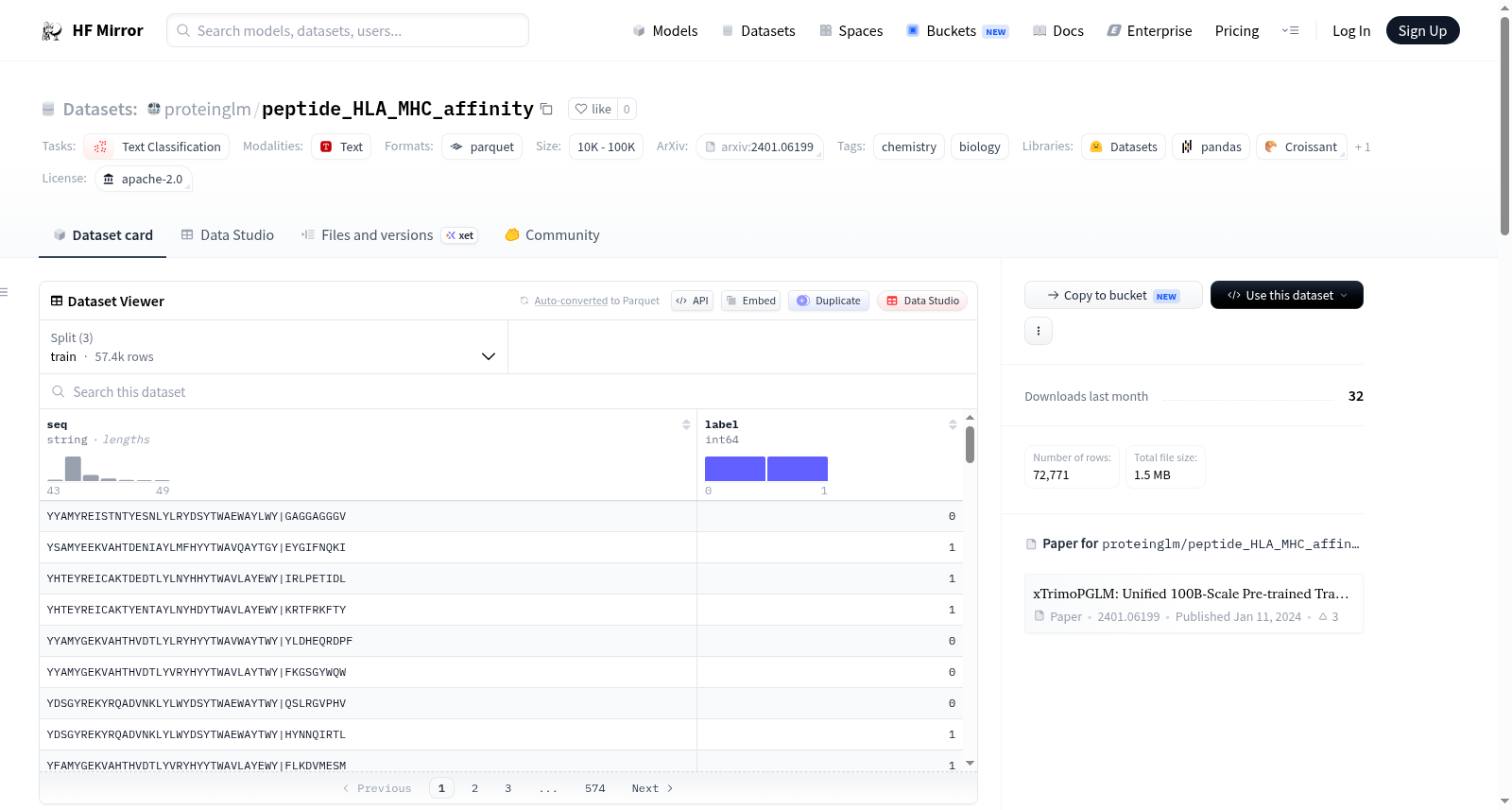Screen dimensions: 1512x810
Task: Click Next page in pagination
Action: (652, 789)
